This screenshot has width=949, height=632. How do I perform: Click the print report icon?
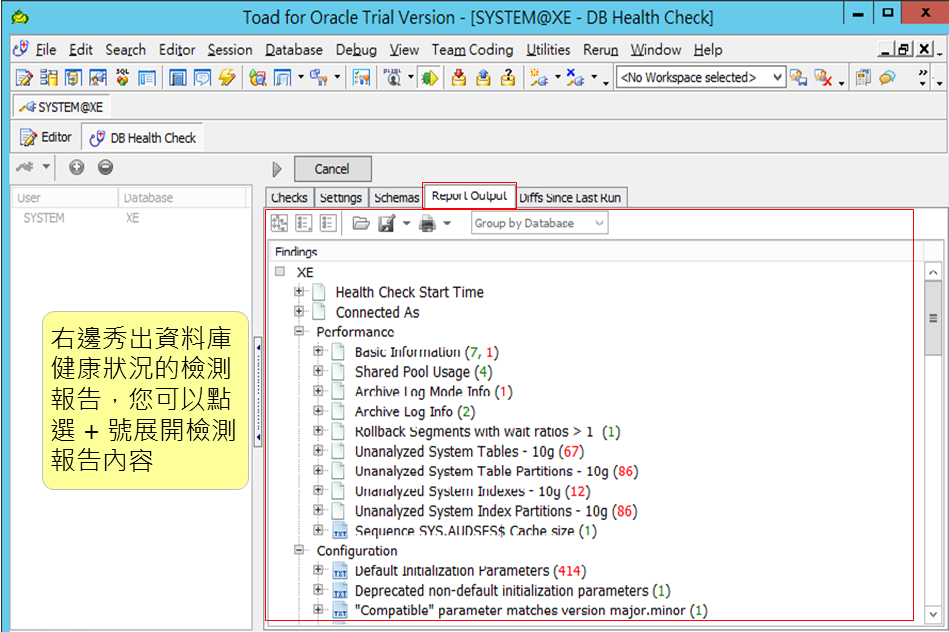pyautogui.click(x=430, y=224)
